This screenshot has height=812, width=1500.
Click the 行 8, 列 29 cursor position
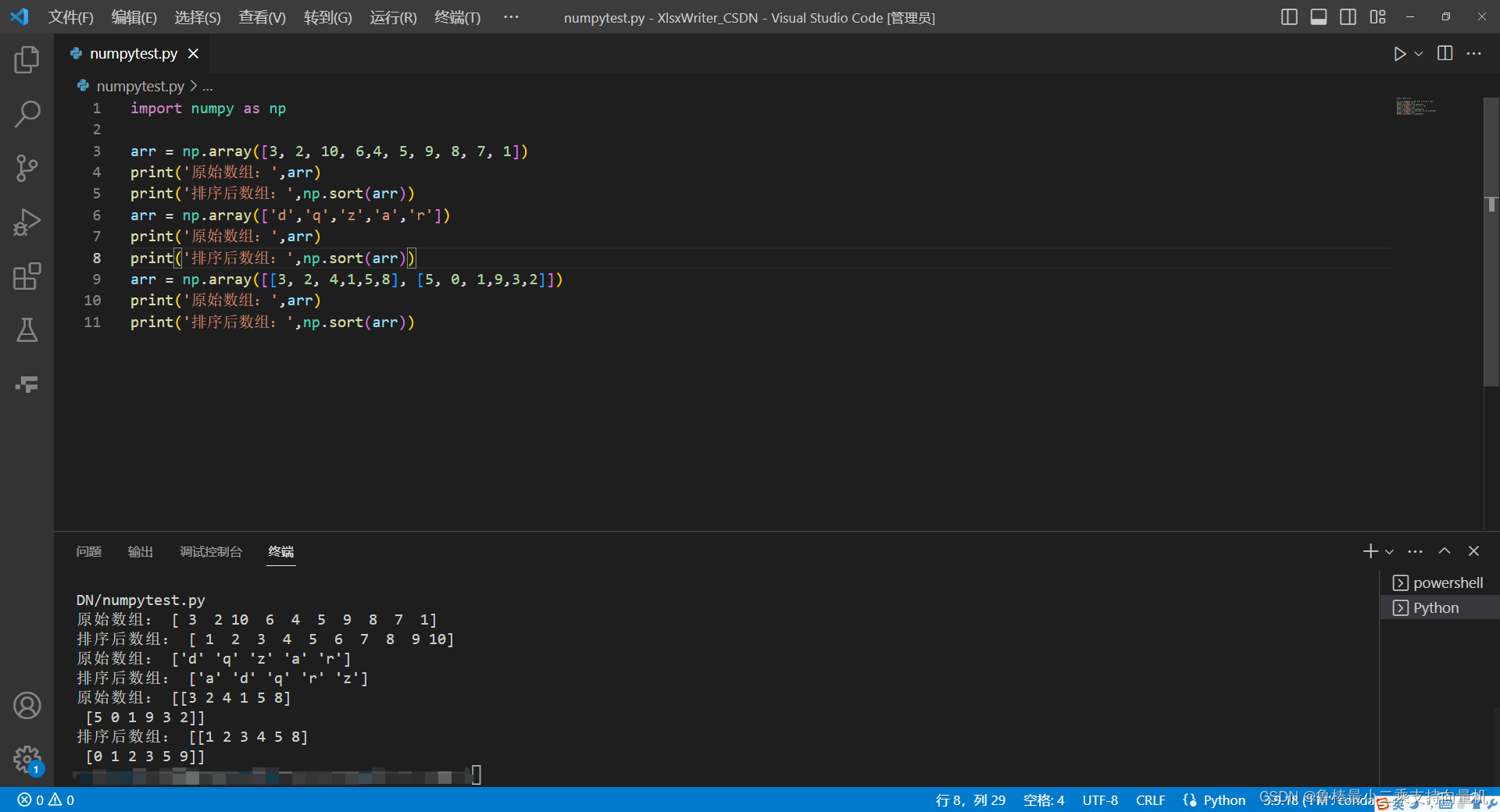pyautogui.click(x=970, y=800)
